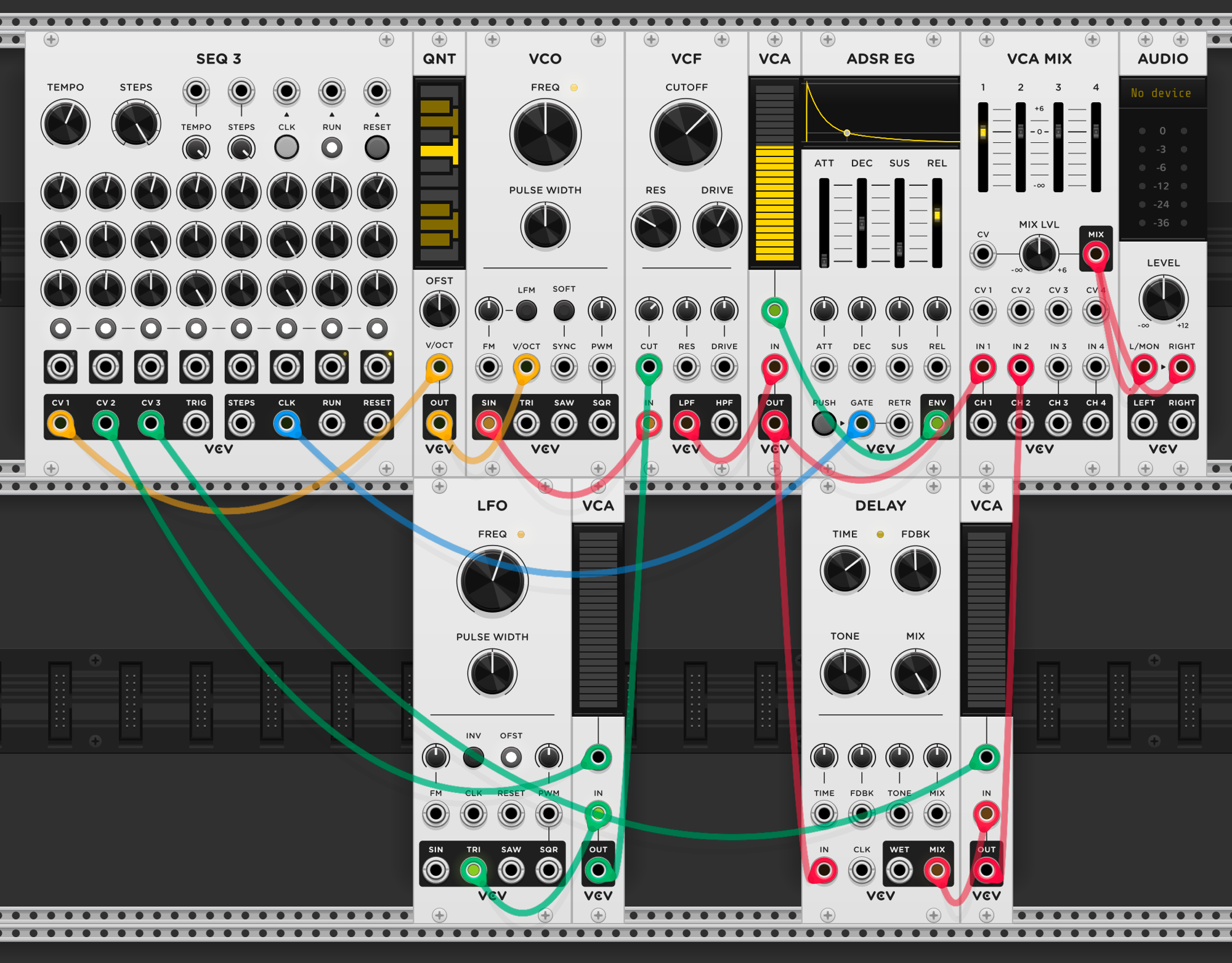Screen dimensions: 1232x963
Task: Click ADSR EG SUS slider
Action: coord(899,223)
